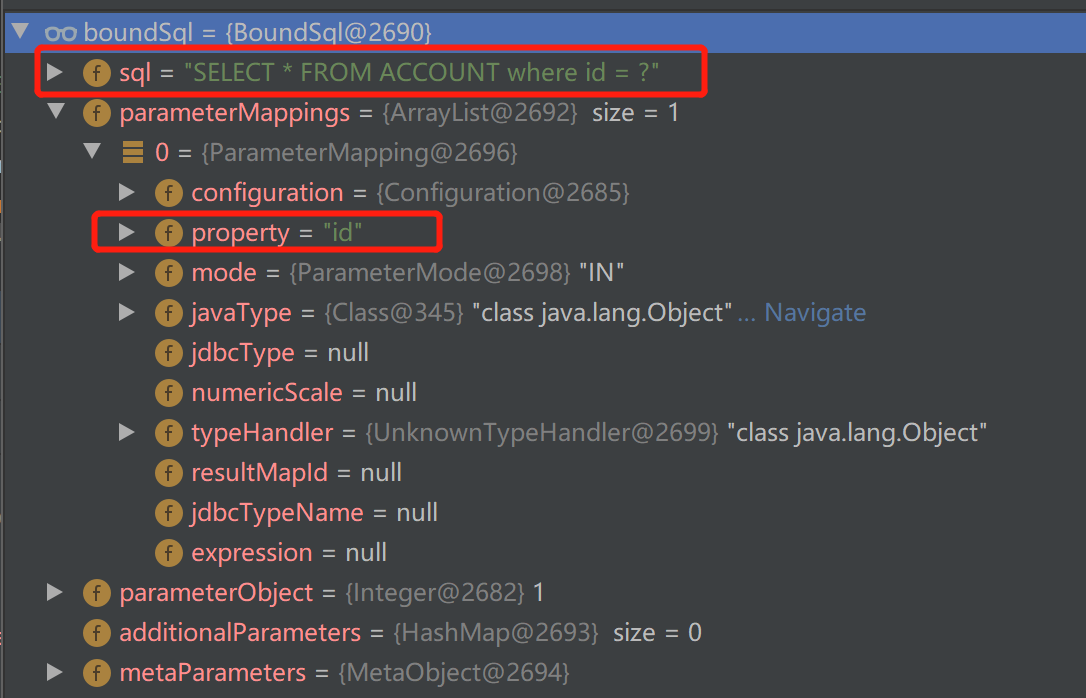Select the "class java.lang.Object" javaType value
This screenshot has width=1086, height=698.
click(603, 313)
